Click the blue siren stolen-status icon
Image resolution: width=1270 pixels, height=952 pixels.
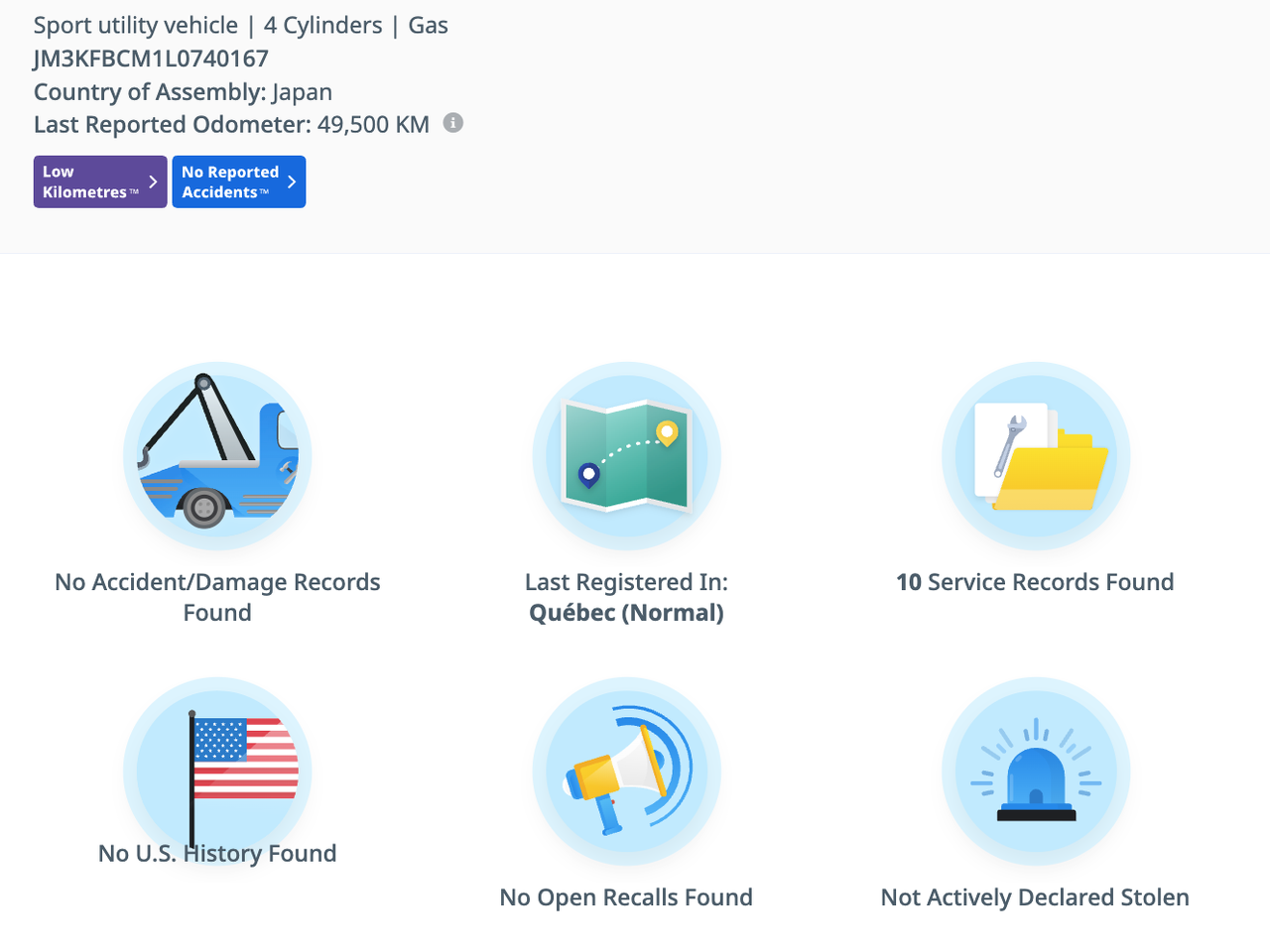point(1035,772)
